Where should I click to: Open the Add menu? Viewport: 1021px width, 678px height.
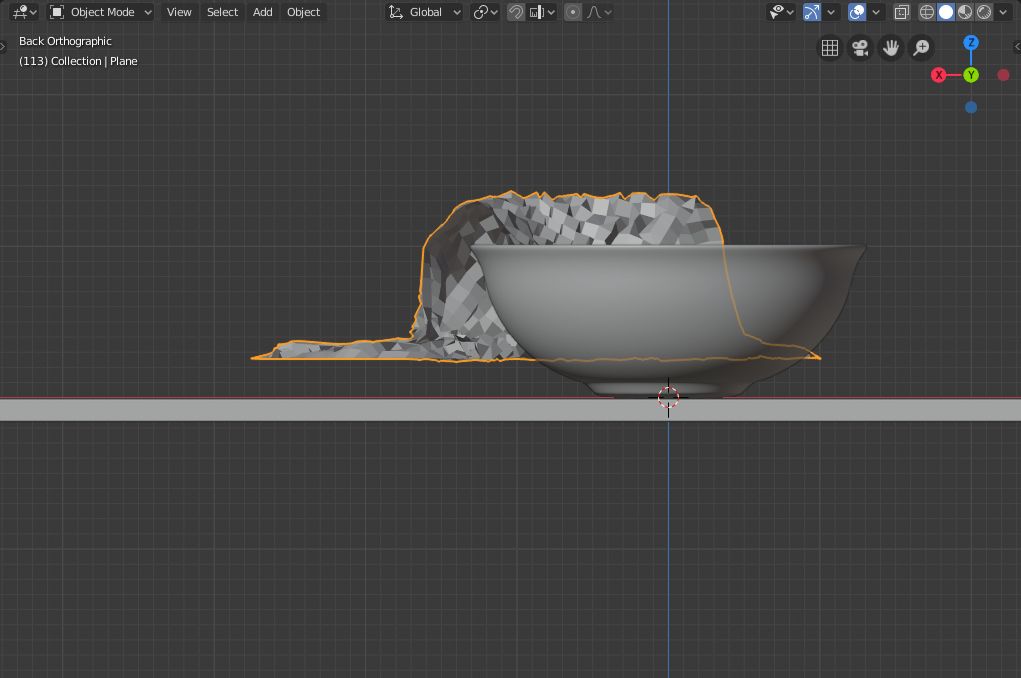tap(262, 12)
